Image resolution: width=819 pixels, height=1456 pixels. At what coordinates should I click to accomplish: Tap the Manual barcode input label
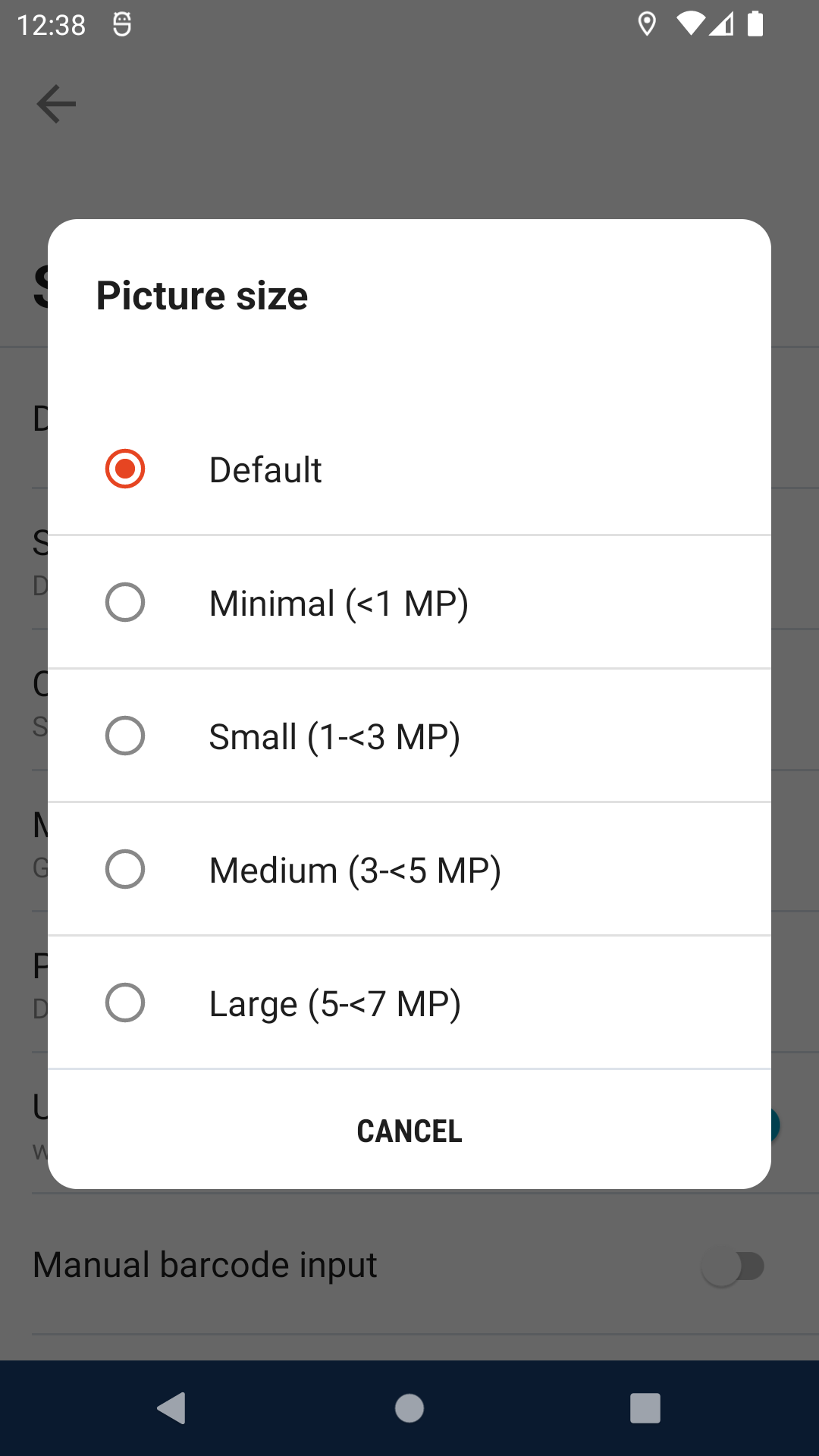[x=205, y=1265]
